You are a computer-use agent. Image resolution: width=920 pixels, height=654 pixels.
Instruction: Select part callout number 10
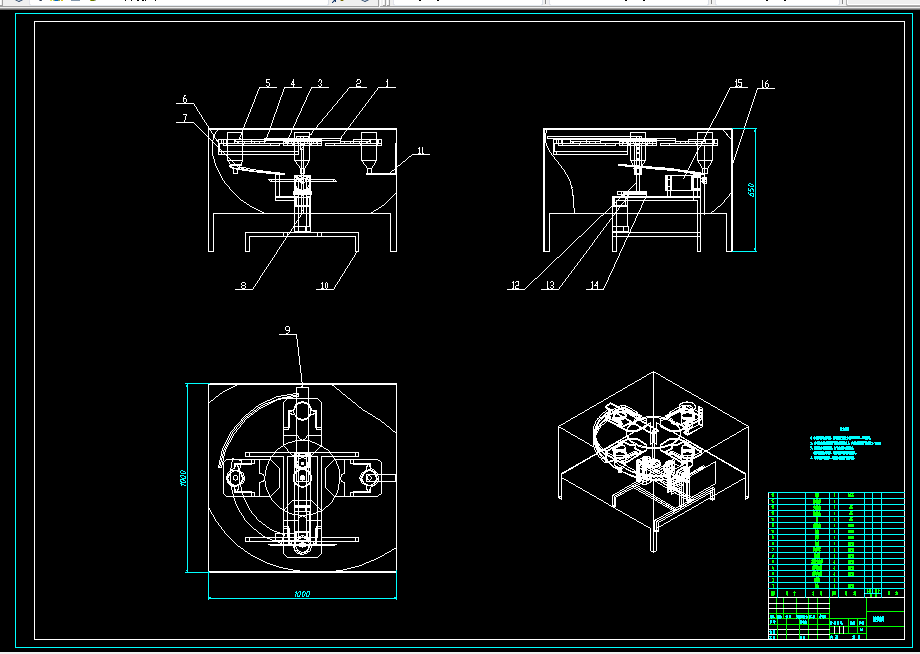click(x=324, y=286)
